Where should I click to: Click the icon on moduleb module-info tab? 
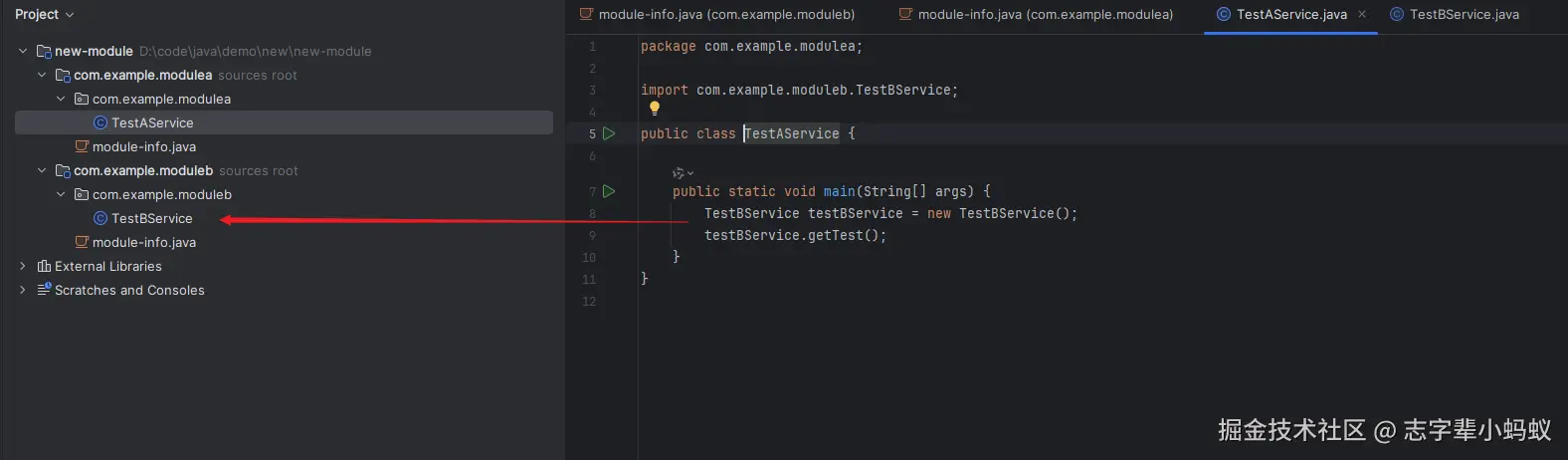pos(586,14)
